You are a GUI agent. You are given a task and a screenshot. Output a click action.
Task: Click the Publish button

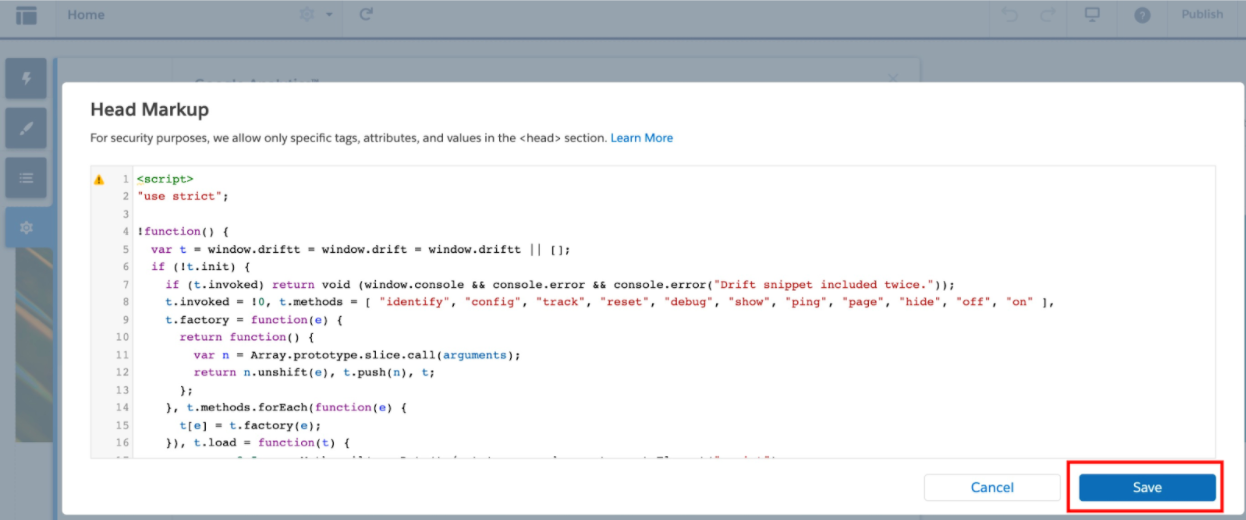1202,14
